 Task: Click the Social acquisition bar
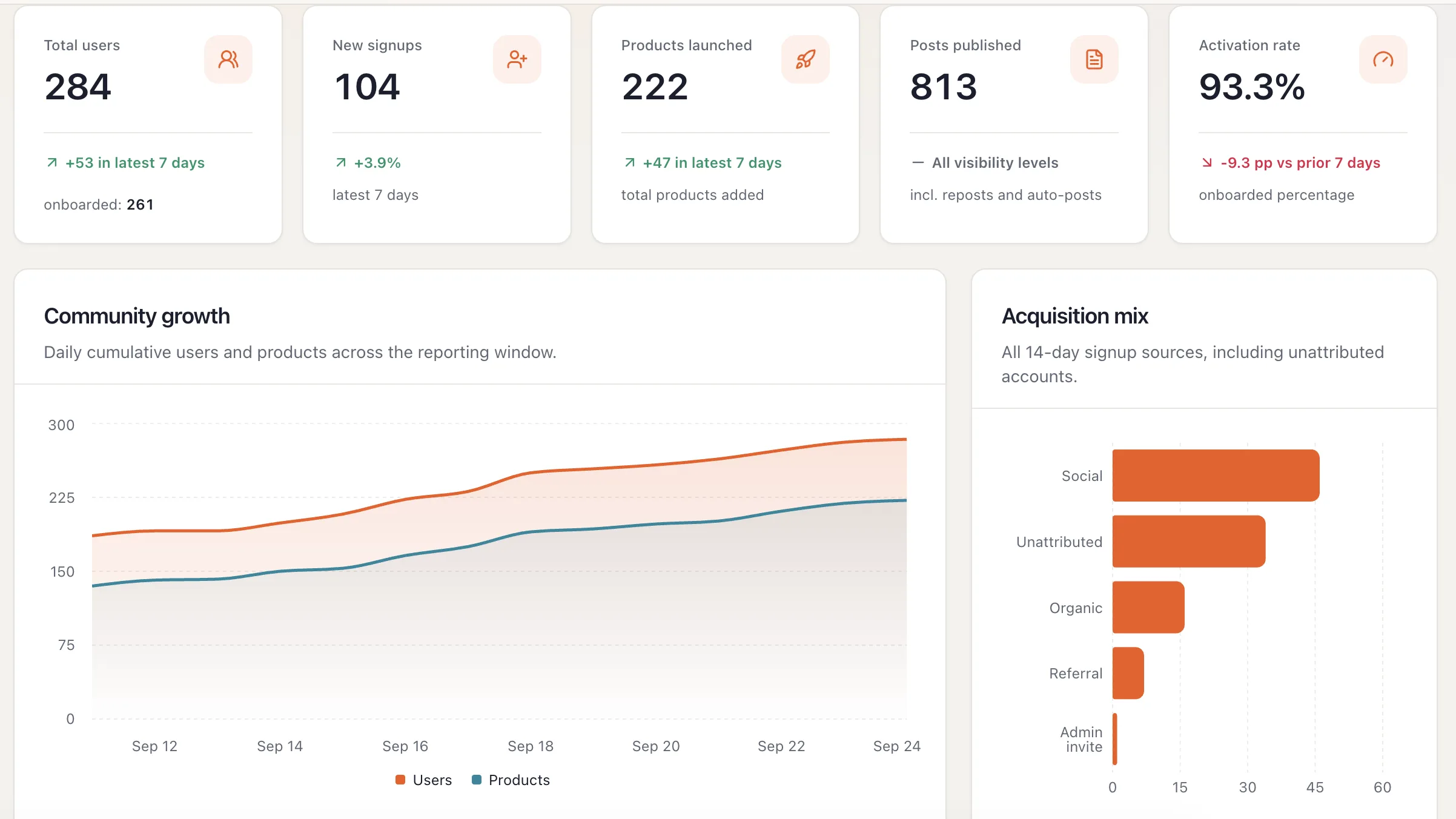coord(1216,476)
